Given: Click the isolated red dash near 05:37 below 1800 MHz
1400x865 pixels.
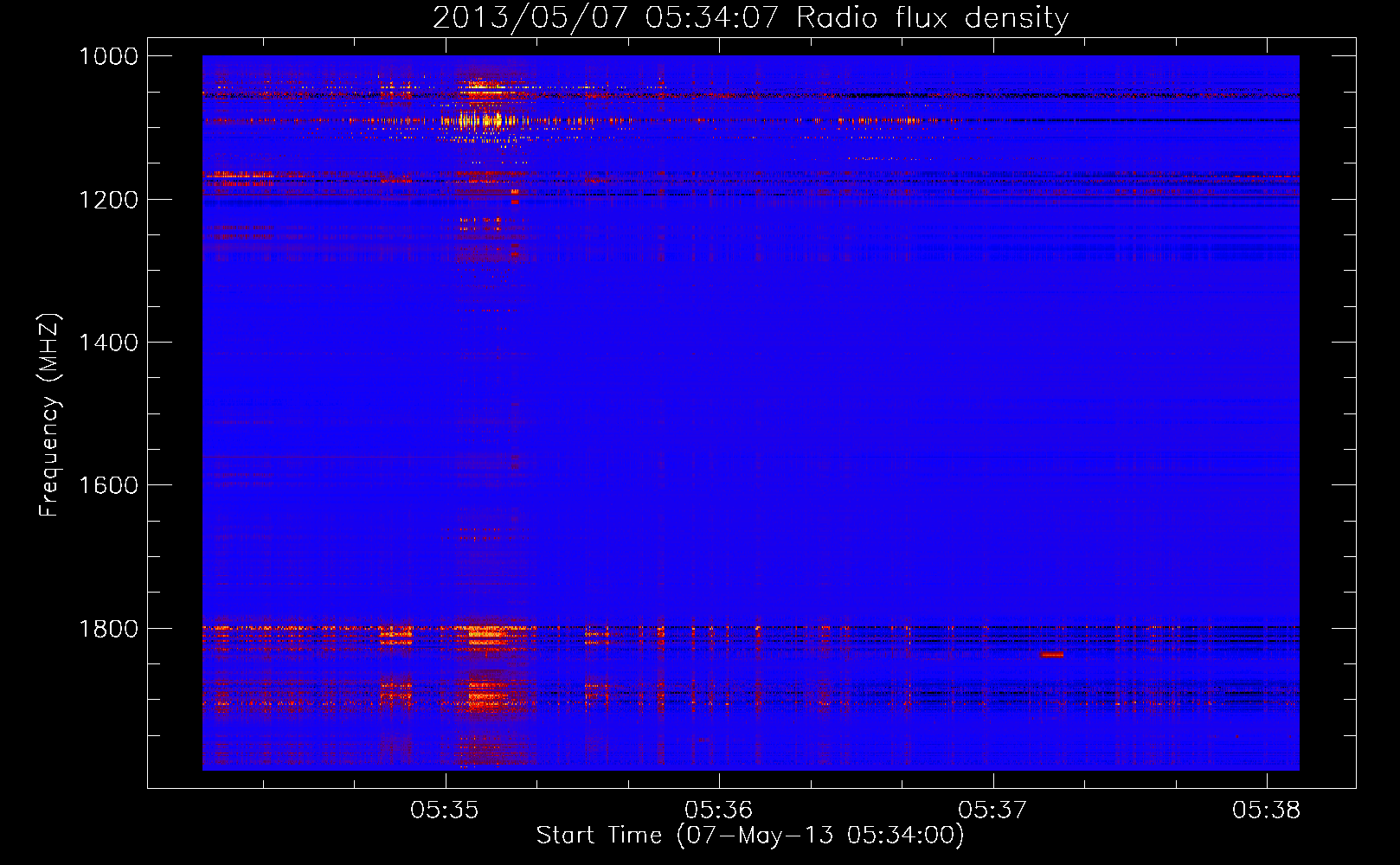Looking at the screenshot, I should tap(1052, 655).
